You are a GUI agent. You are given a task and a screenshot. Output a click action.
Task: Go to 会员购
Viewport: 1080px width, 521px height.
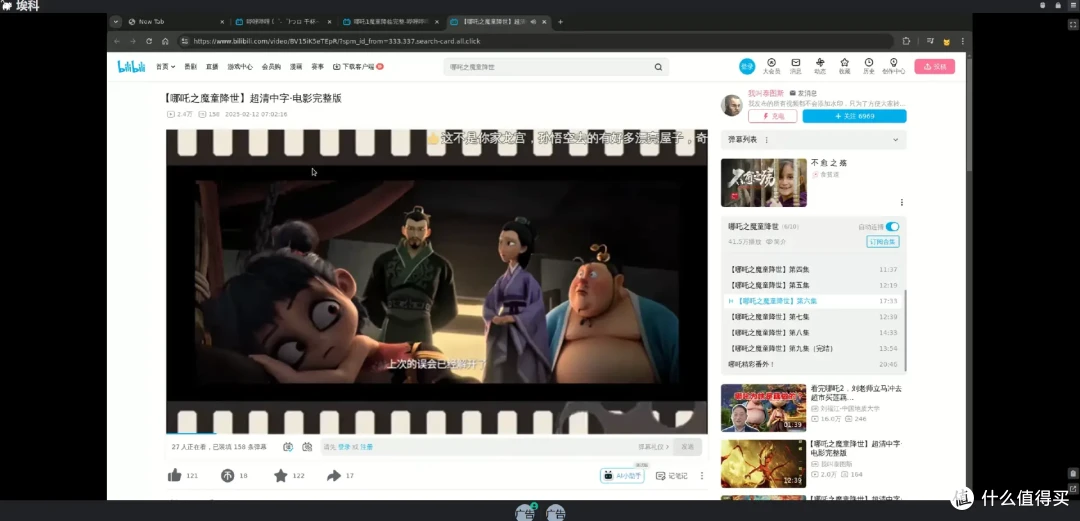pos(271,67)
